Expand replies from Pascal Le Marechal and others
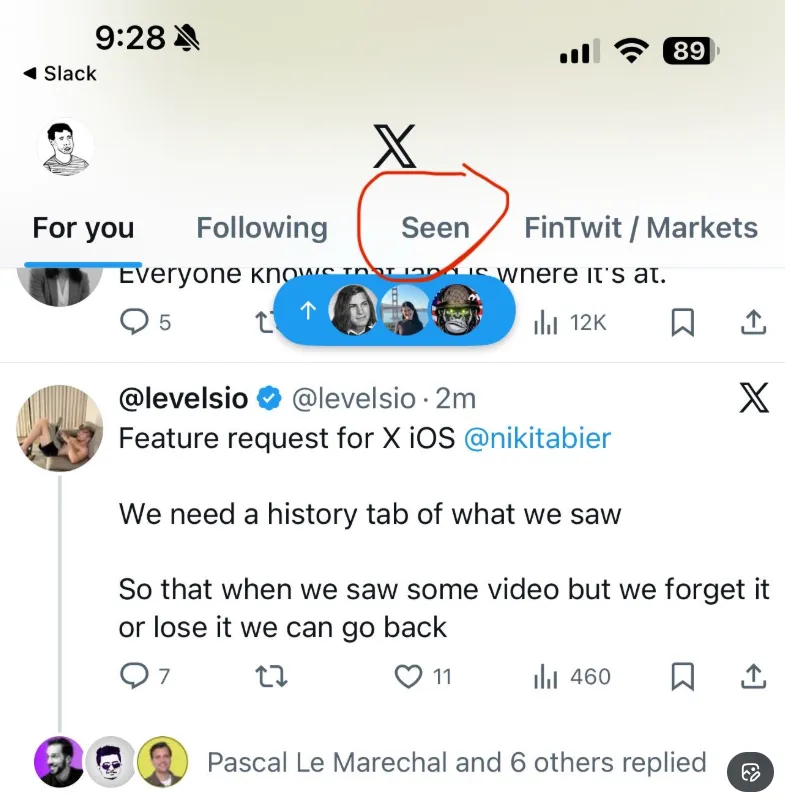The image size is (785, 806). [455, 762]
